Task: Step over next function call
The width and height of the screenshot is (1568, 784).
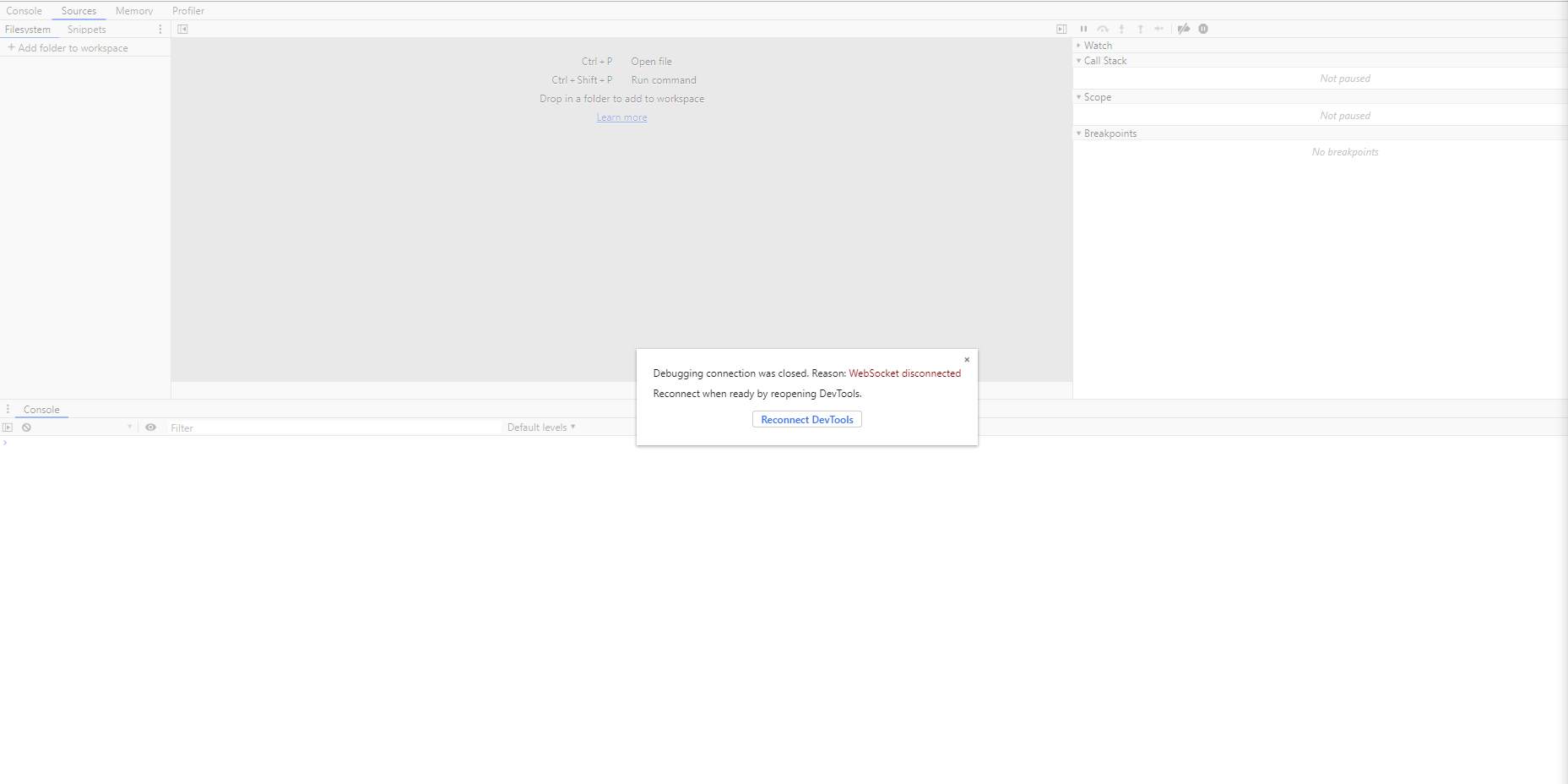Action: [x=1103, y=29]
